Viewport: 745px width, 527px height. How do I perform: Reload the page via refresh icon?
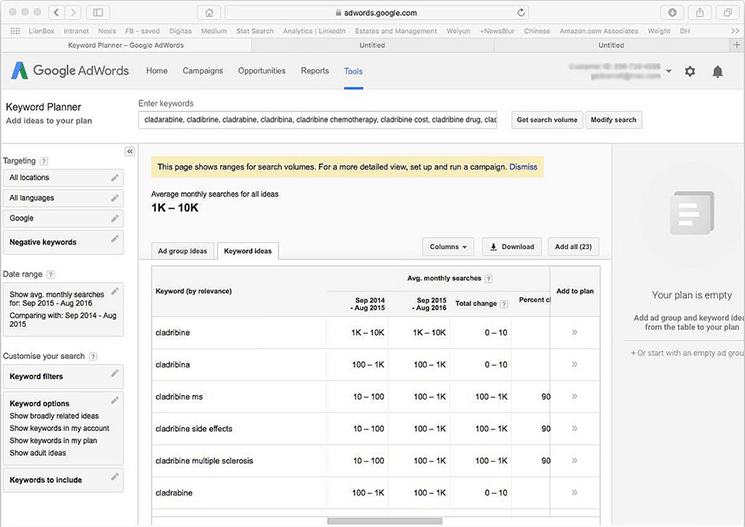point(521,13)
